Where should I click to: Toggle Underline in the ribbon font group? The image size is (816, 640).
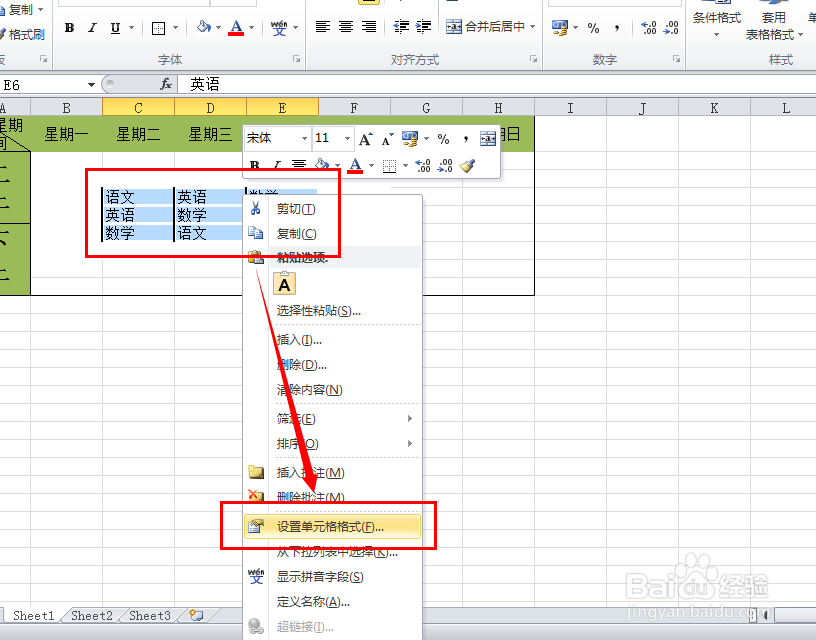pos(116,28)
